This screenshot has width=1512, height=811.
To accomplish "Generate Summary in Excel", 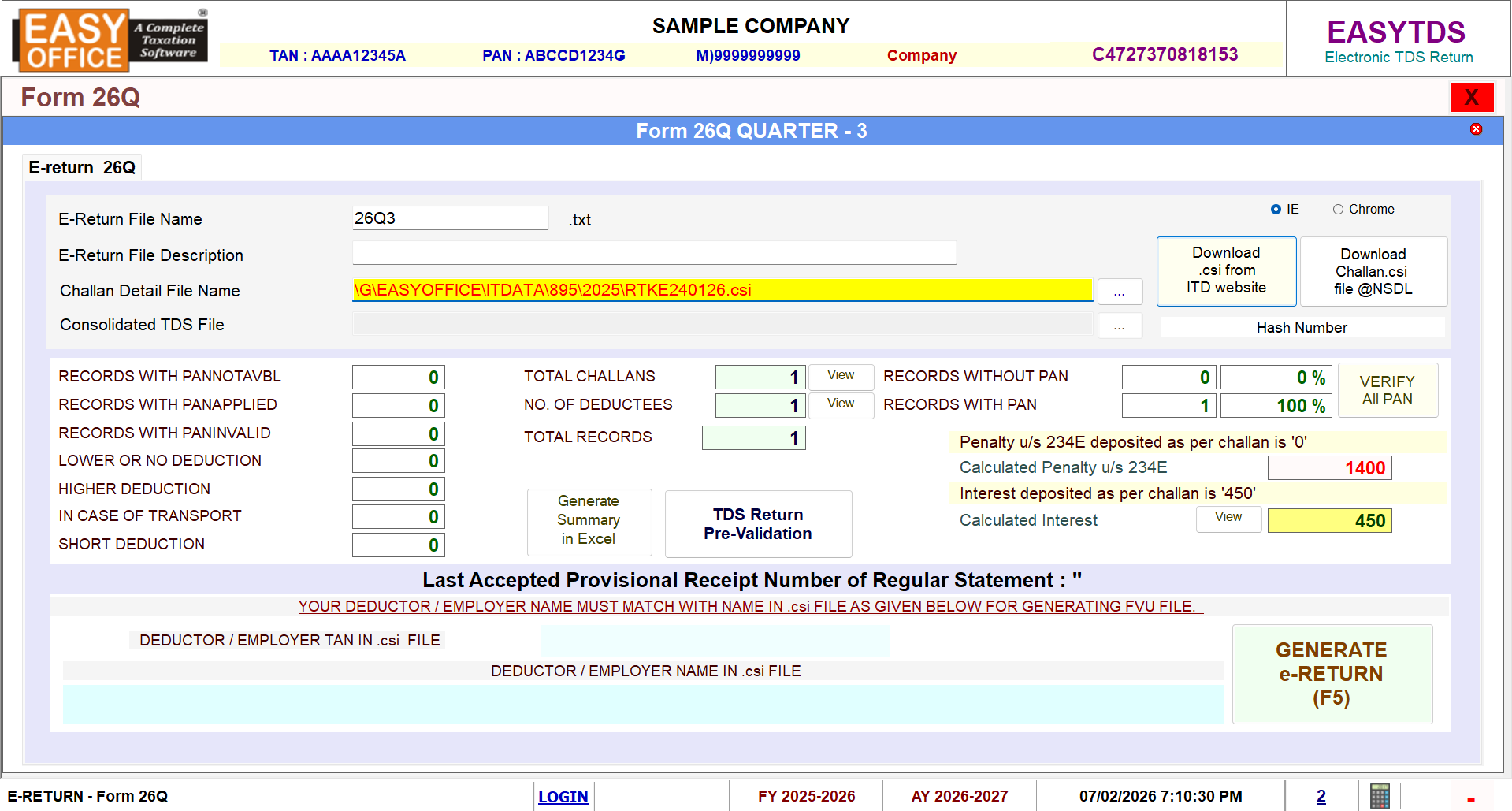I will point(589,520).
